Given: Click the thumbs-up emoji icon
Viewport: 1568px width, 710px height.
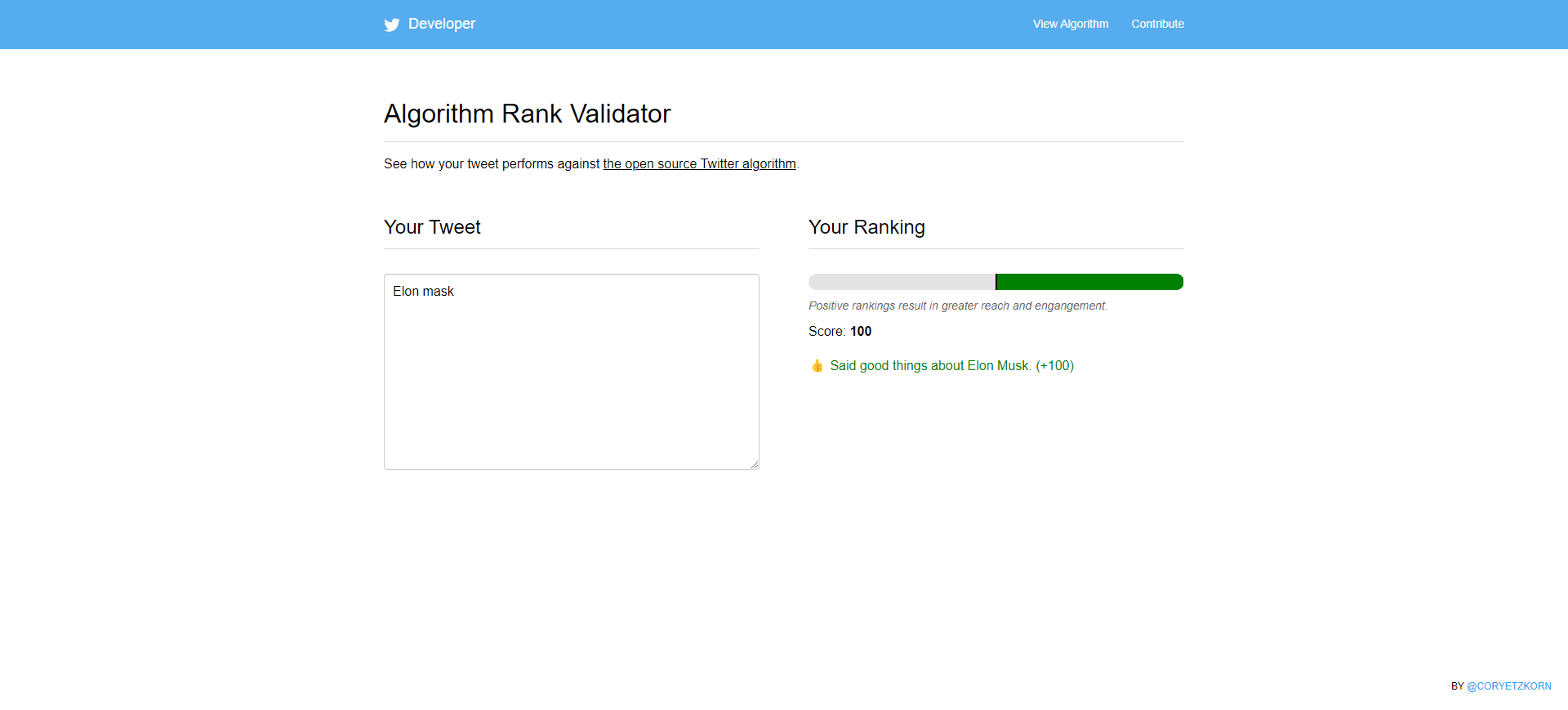Looking at the screenshot, I should click(817, 365).
